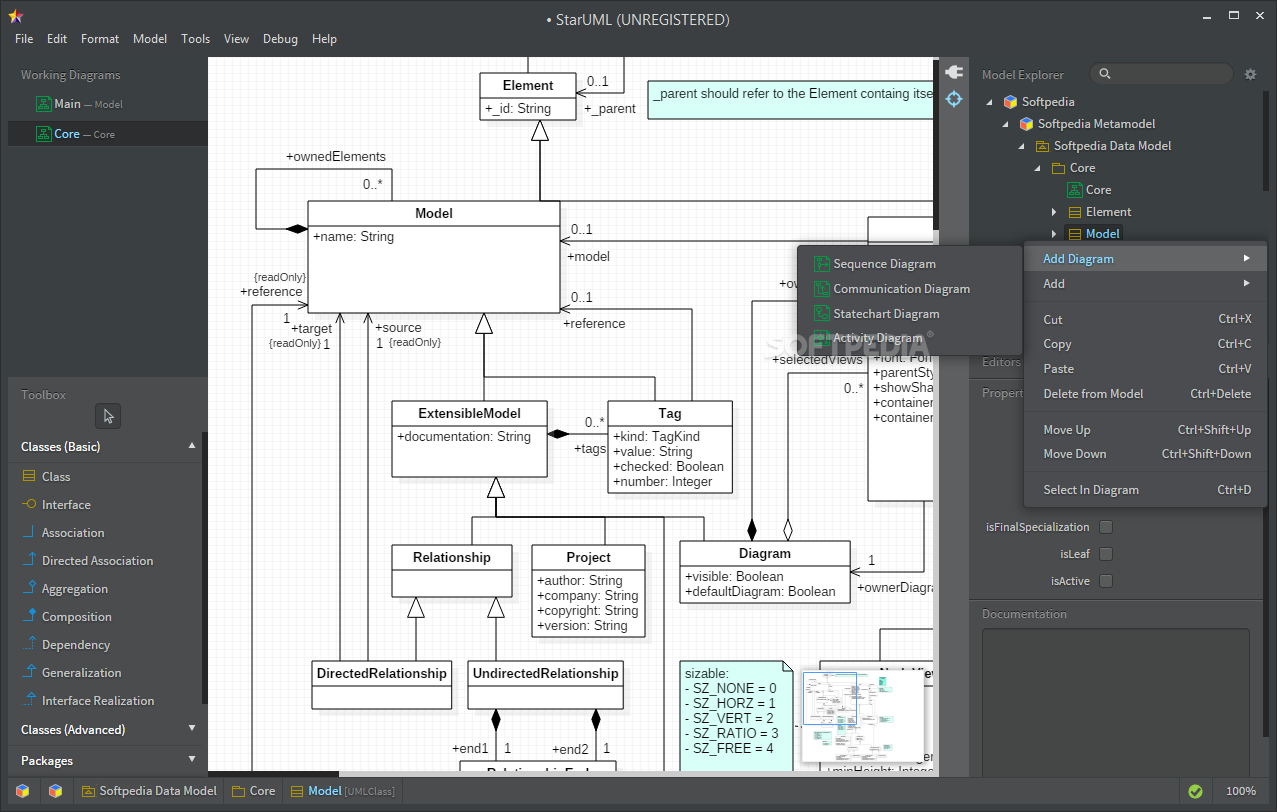Activate the select pointer tool in Toolbox
Image resolution: width=1277 pixels, height=812 pixels.
coord(108,415)
